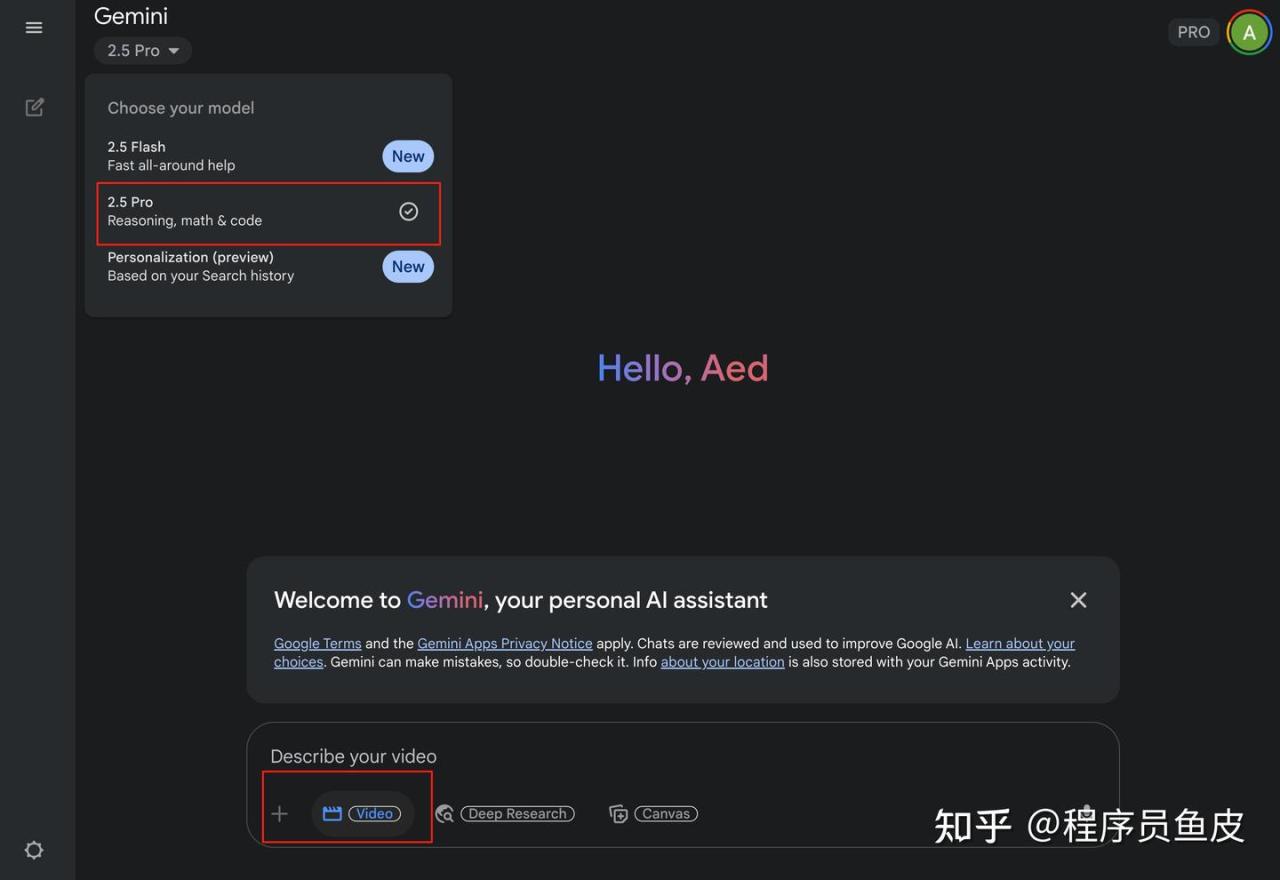Click the Choose your model heading
The height and width of the screenshot is (880, 1280).
coord(181,108)
